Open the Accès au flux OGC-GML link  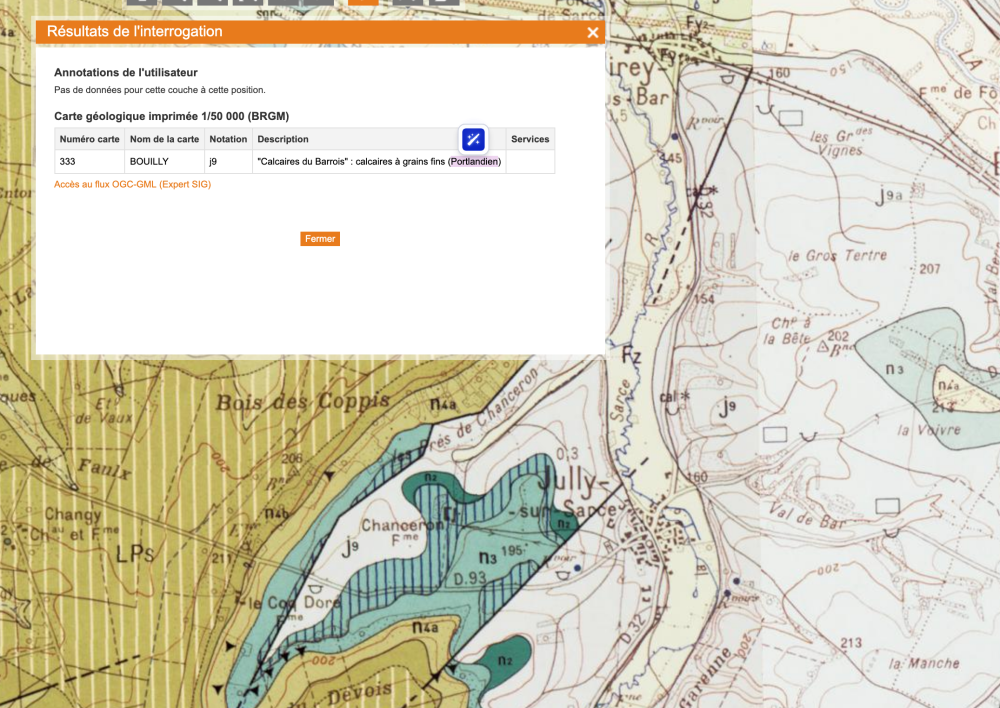(x=132, y=184)
